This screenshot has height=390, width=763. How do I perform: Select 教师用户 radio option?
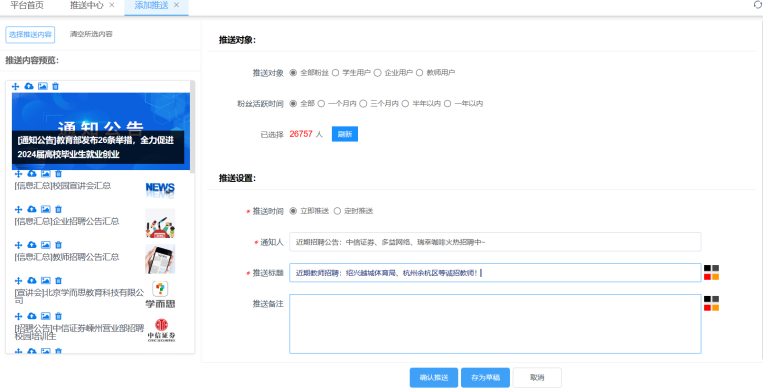click(419, 73)
